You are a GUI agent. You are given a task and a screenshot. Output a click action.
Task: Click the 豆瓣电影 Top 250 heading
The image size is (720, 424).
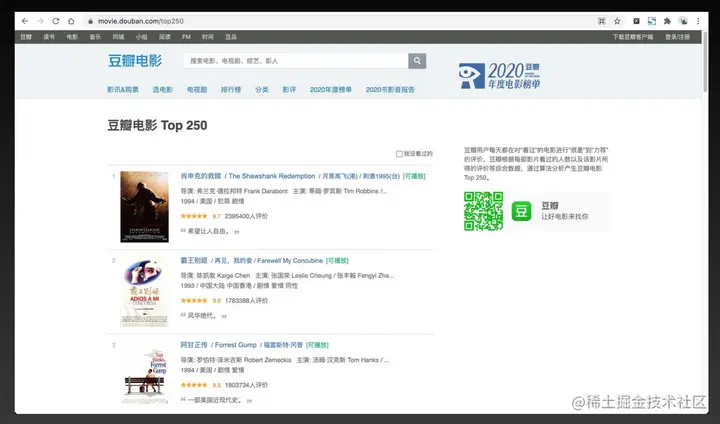click(x=158, y=125)
